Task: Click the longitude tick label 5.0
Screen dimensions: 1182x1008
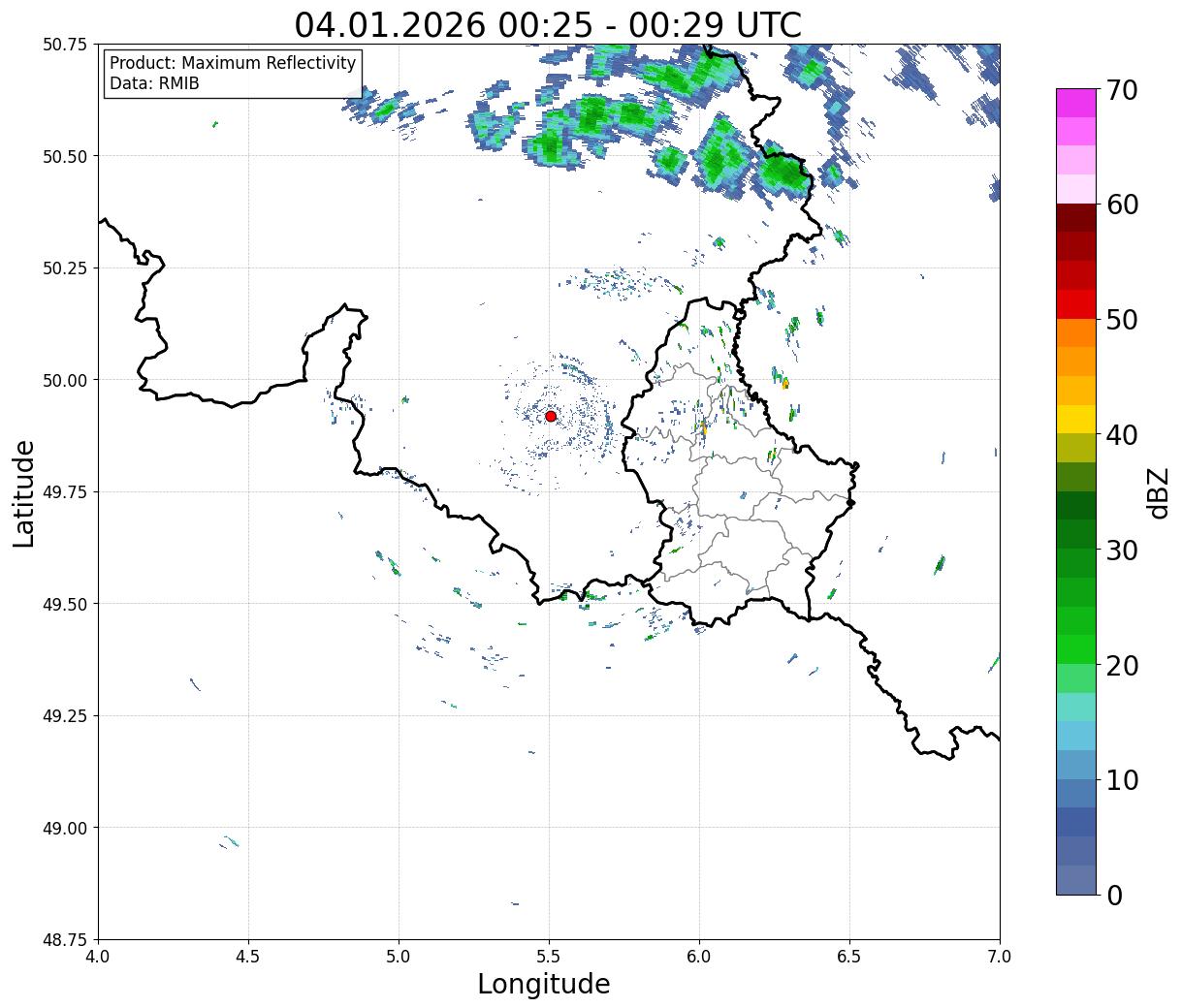Action: 399,957
